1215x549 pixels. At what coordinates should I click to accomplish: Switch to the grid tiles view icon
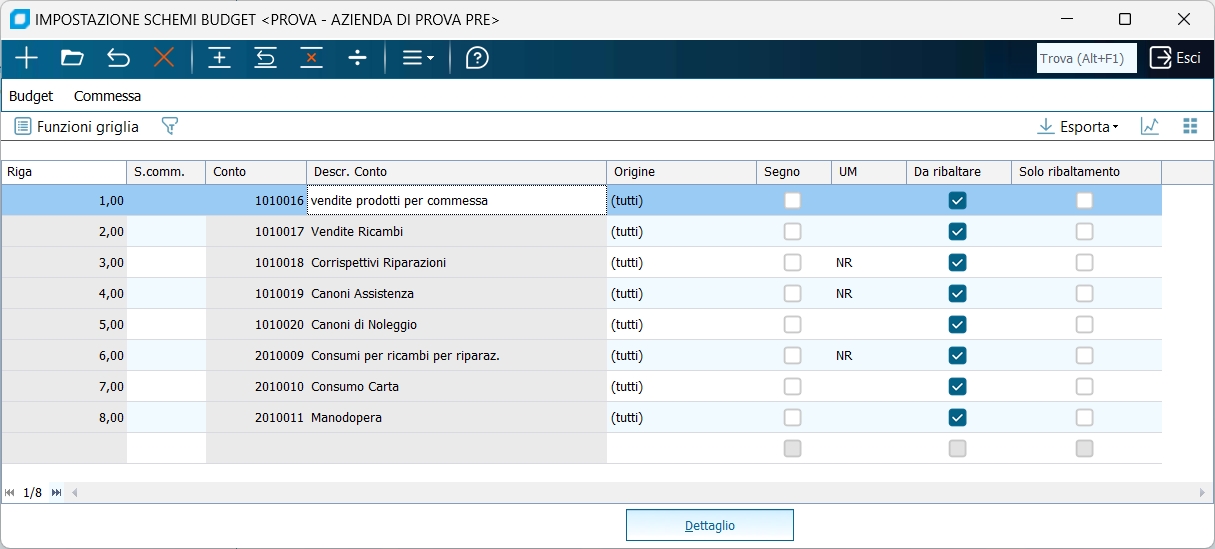1190,126
